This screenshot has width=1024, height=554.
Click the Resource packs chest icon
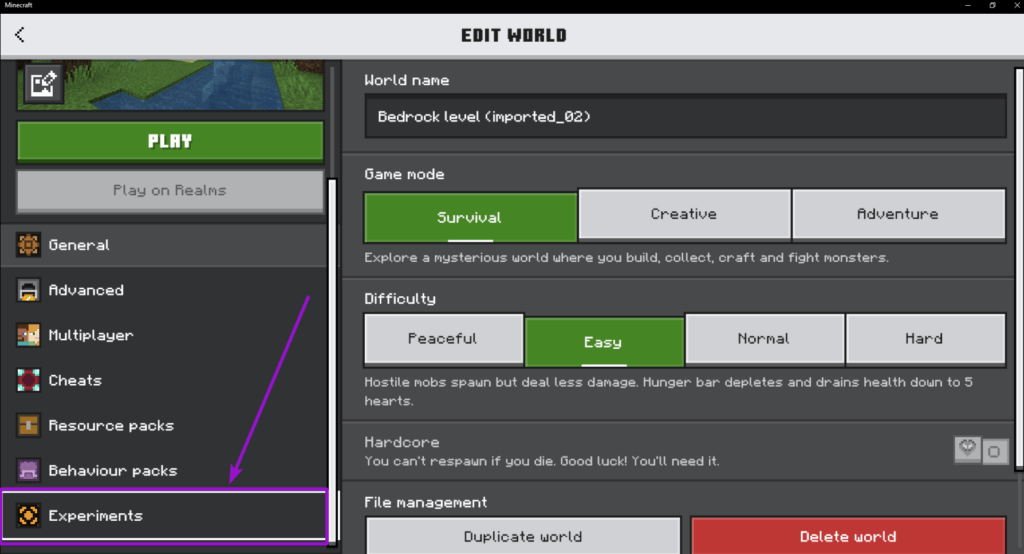(28, 425)
